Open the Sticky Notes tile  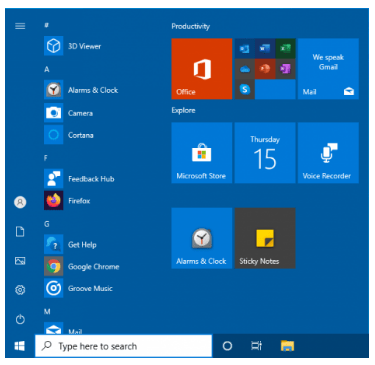265,238
